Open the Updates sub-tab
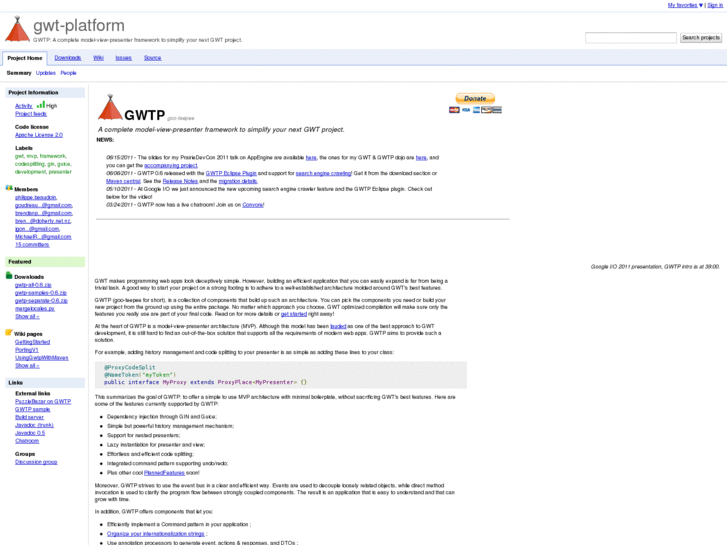 (45, 73)
